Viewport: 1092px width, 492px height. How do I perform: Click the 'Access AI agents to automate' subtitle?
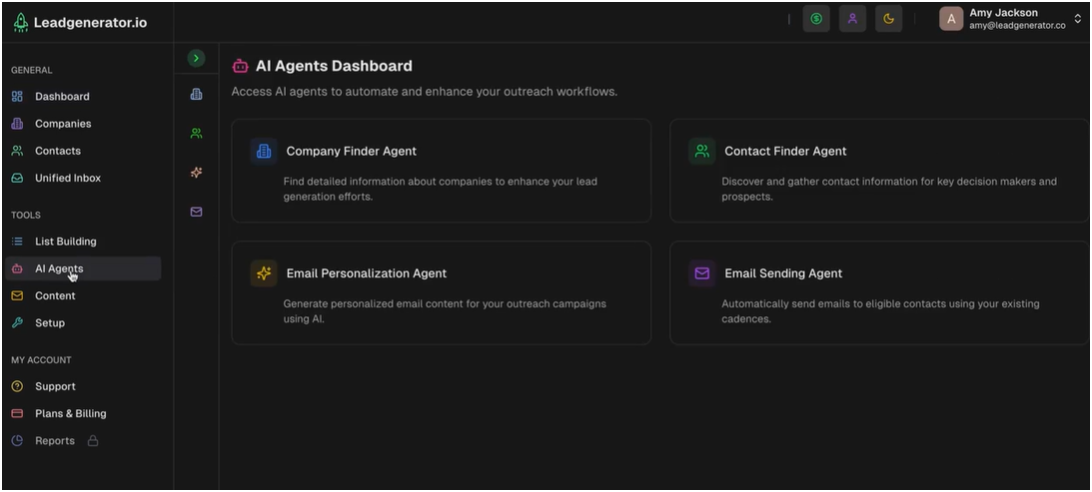point(424,91)
